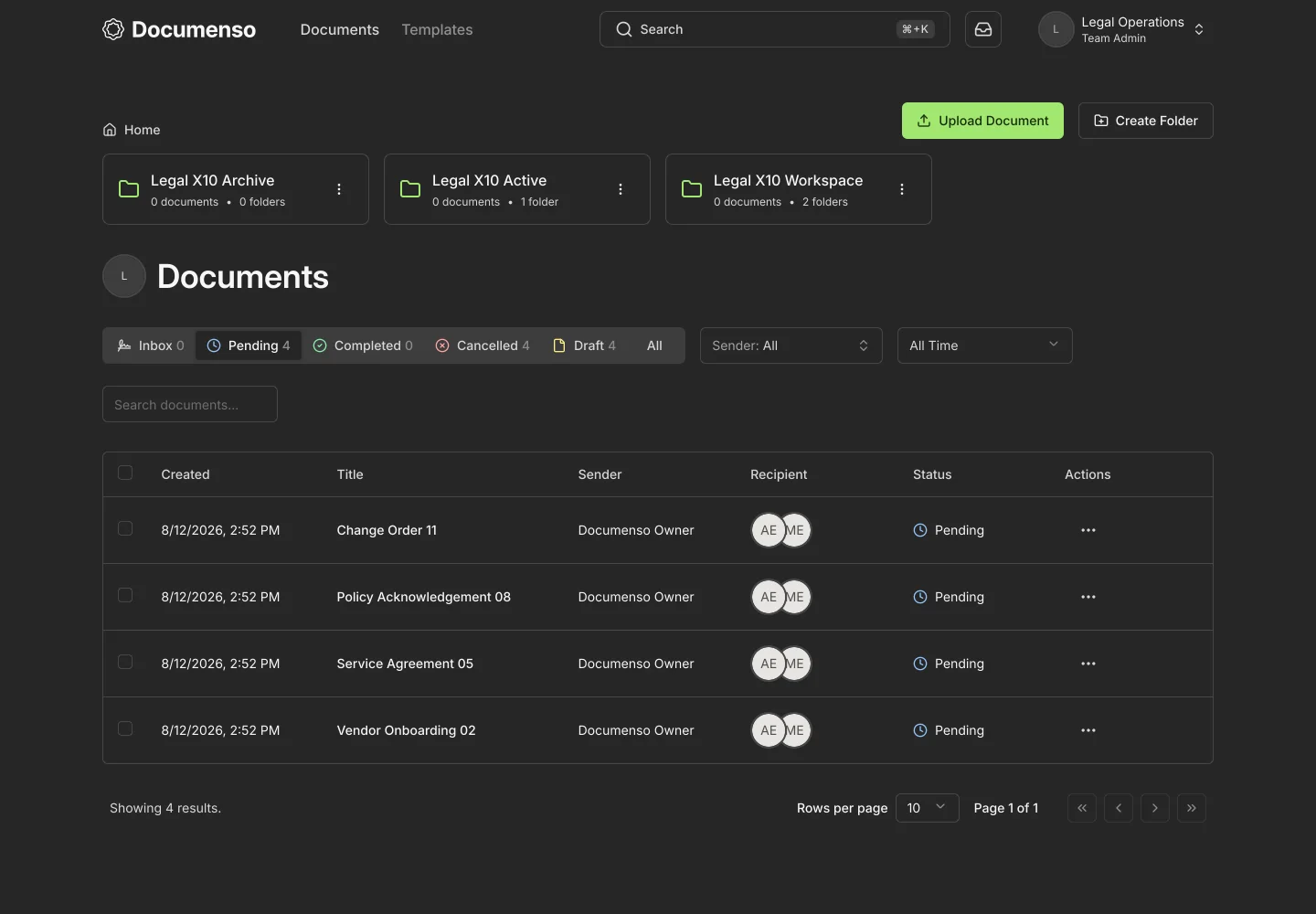Click the L team avatar beside Documents heading
Viewport: 1316px width, 914px height.
pos(124,276)
